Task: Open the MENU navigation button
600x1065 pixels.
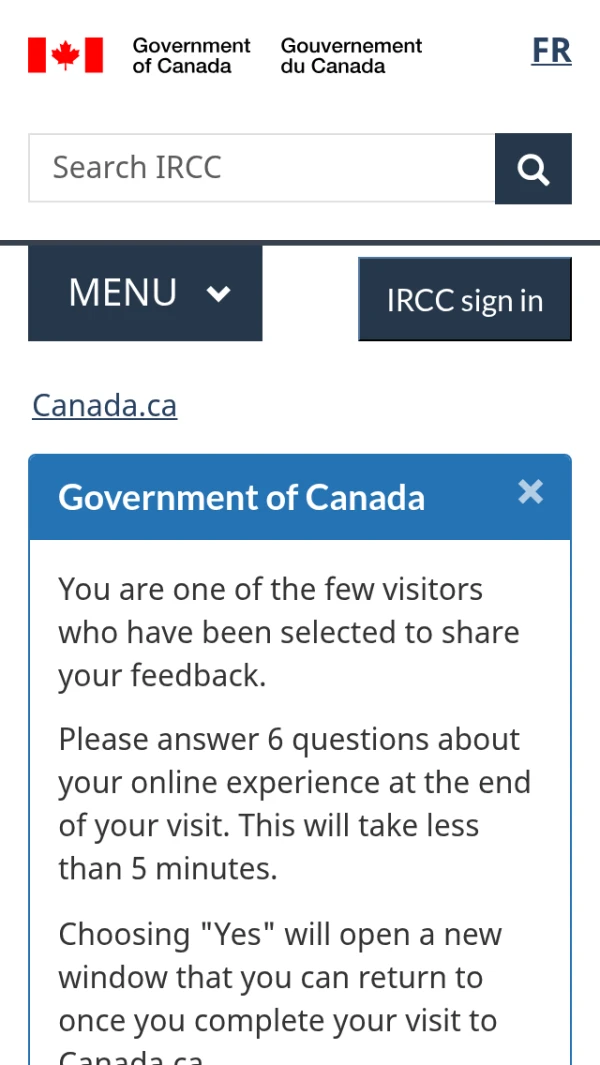Action: (145, 293)
